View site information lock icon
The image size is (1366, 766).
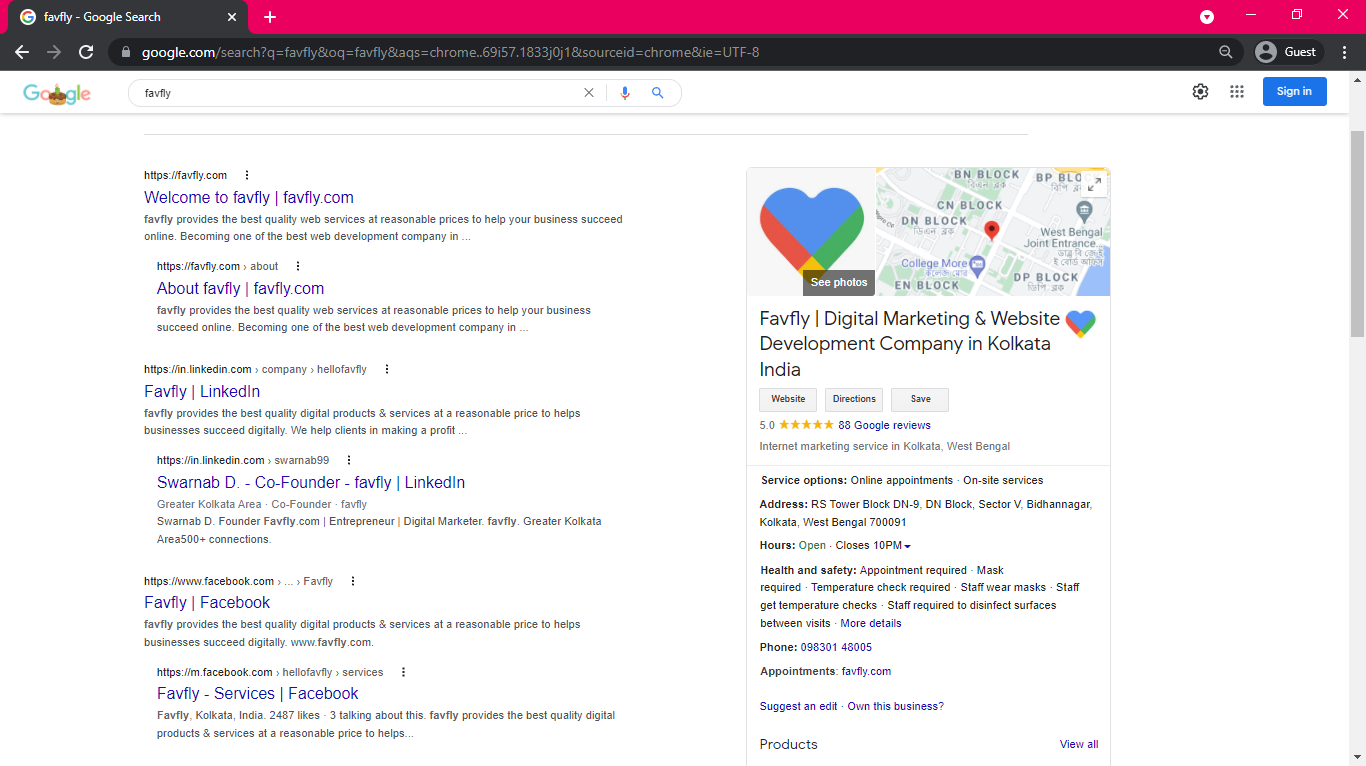[125, 52]
